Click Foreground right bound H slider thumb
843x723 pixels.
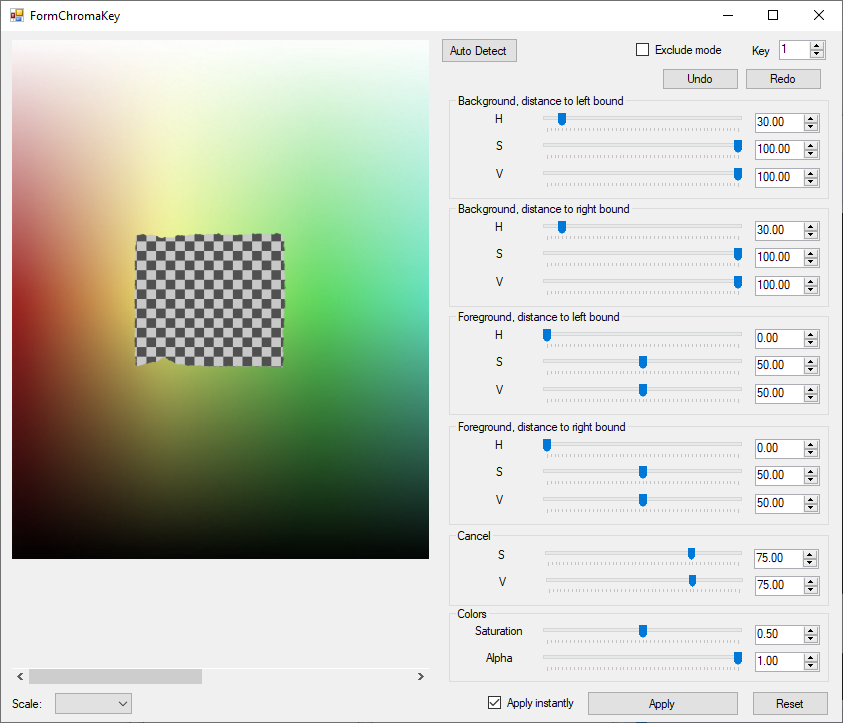pyautogui.click(x=547, y=446)
